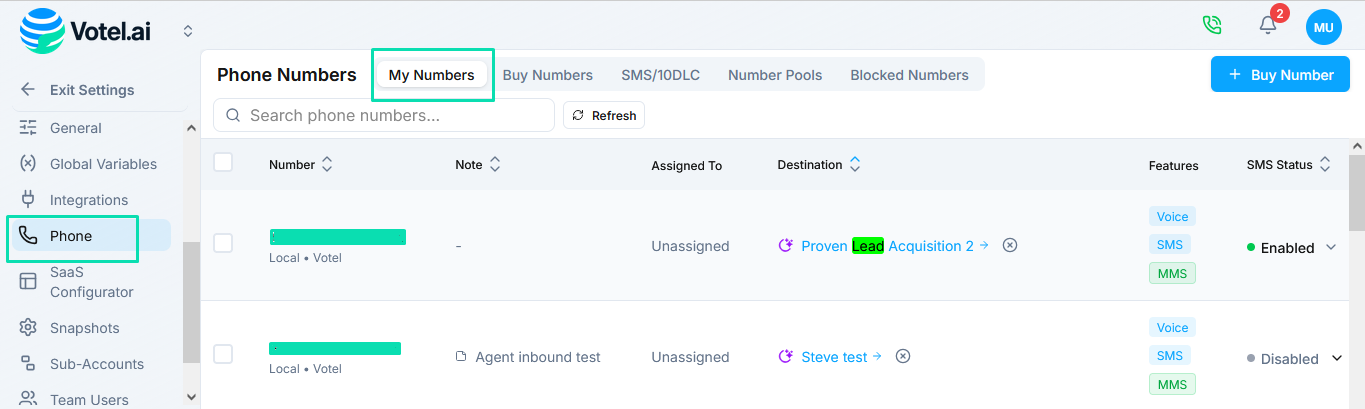Screen dimensions: 1365x409
Task: Click the Refresh button
Action: tap(604, 116)
